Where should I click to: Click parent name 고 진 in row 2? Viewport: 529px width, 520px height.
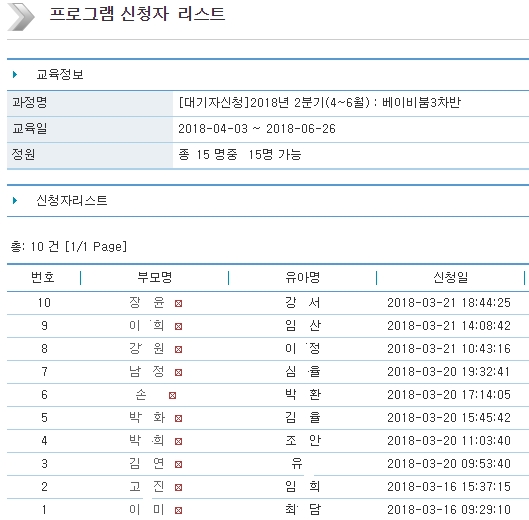[147, 487]
